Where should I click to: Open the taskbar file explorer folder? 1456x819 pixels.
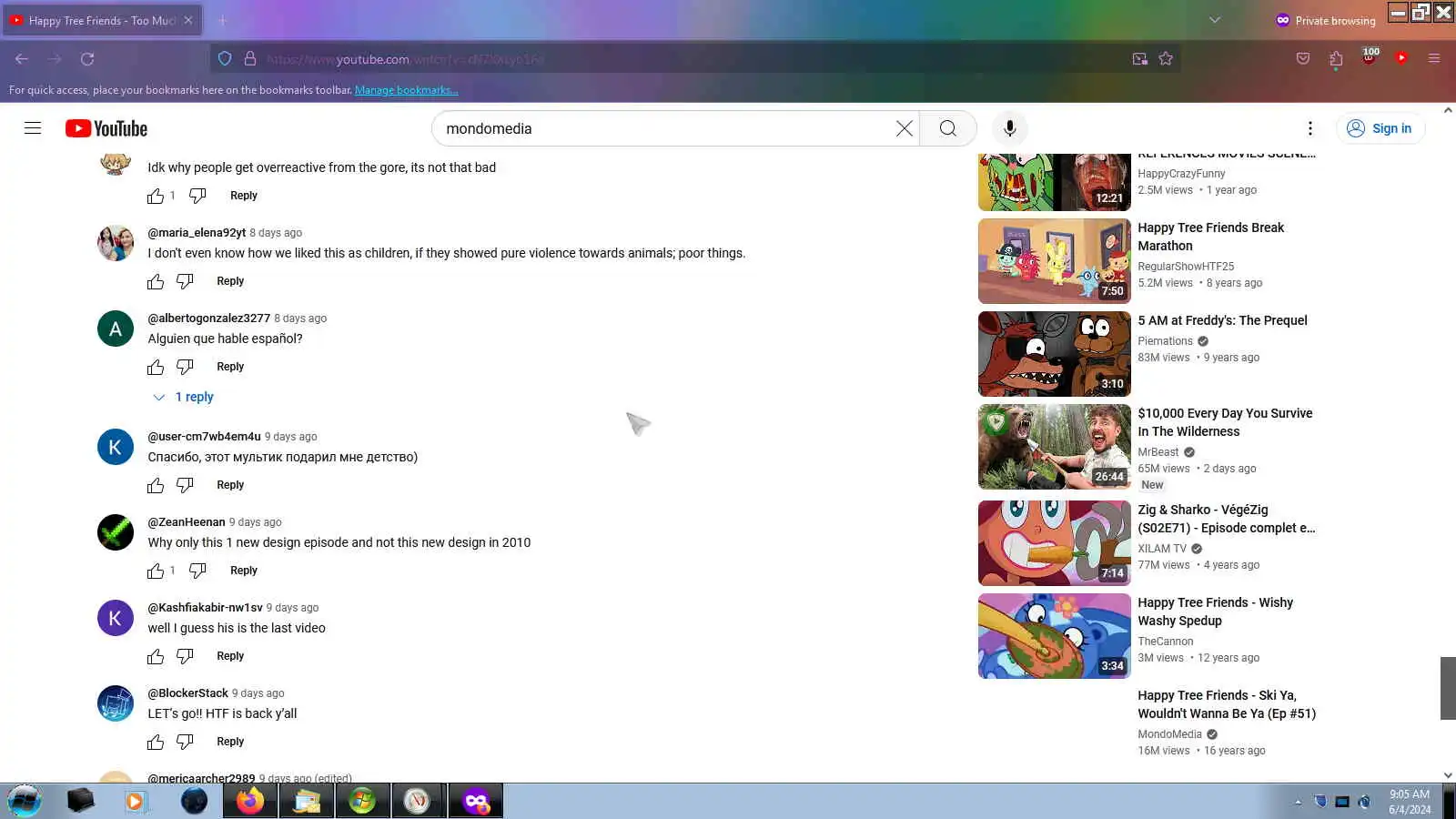tap(307, 801)
